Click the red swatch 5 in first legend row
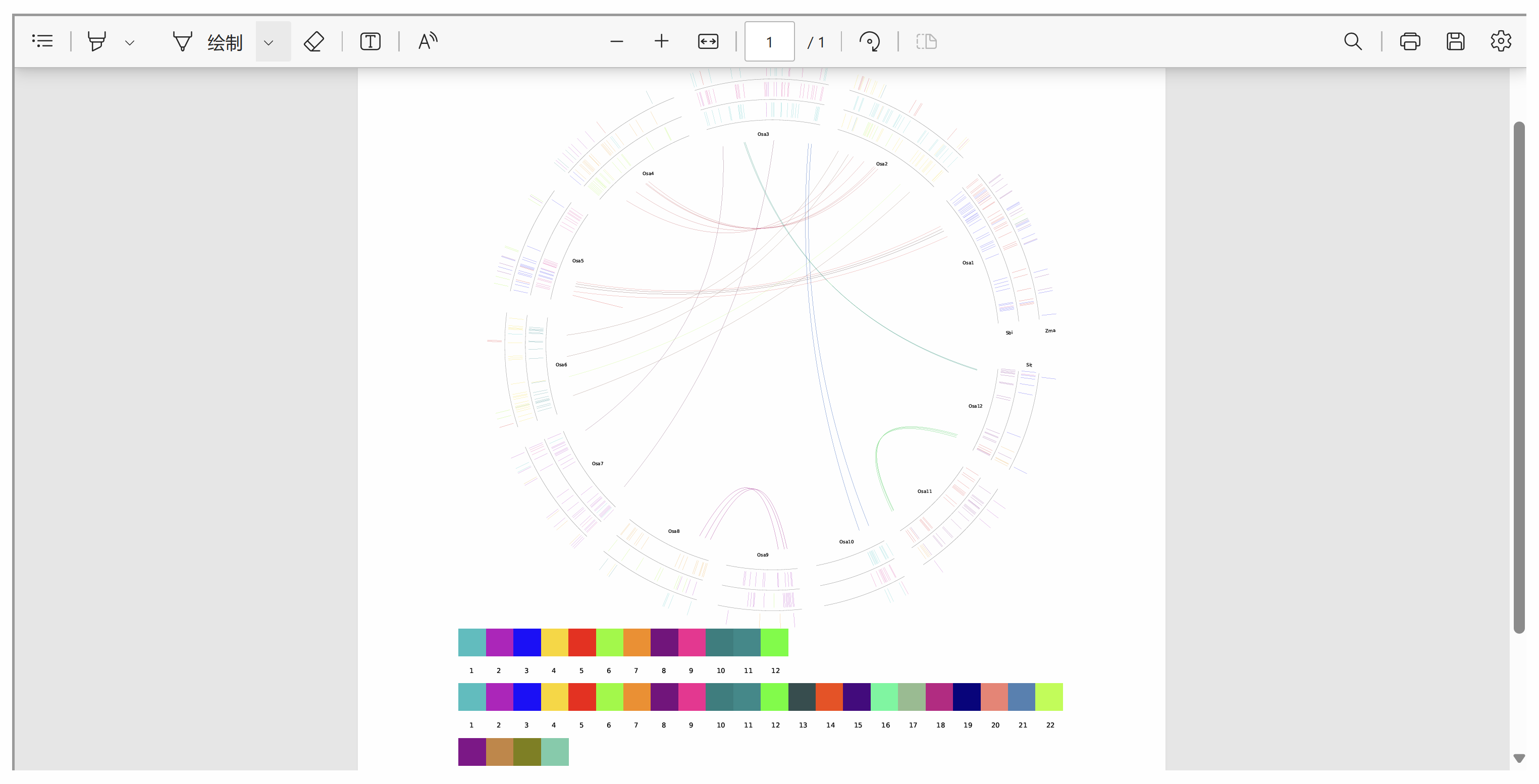Screen dimensions: 1539x784 (x=582, y=642)
